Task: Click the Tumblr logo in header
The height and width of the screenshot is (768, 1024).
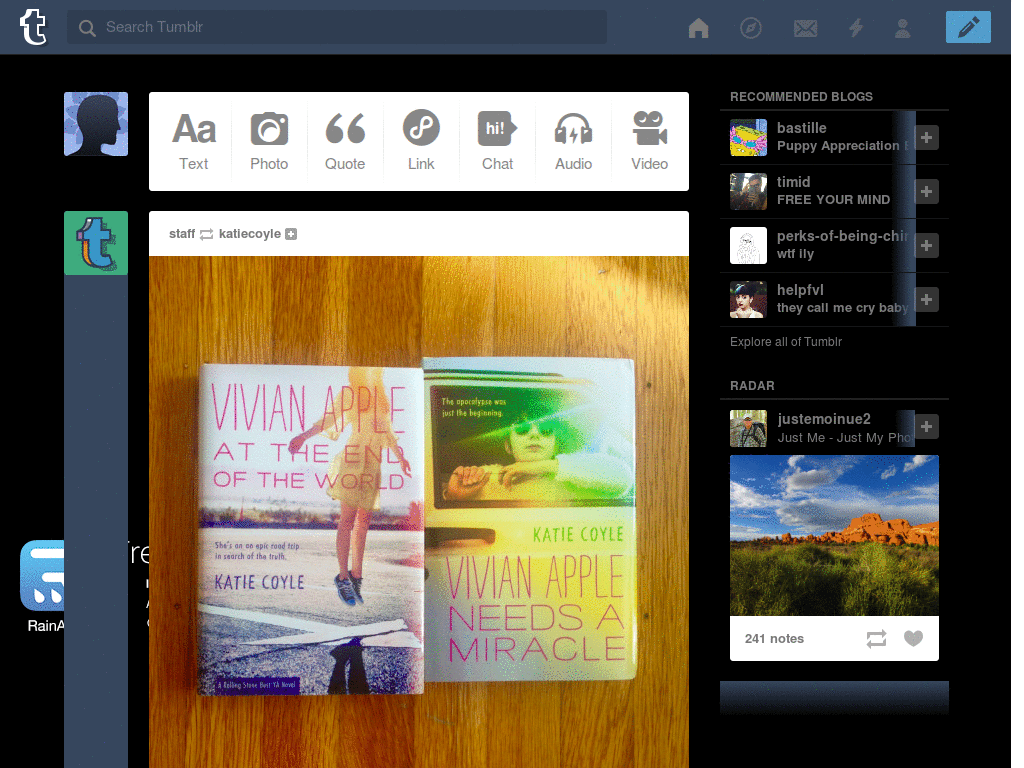Action: tap(33, 27)
